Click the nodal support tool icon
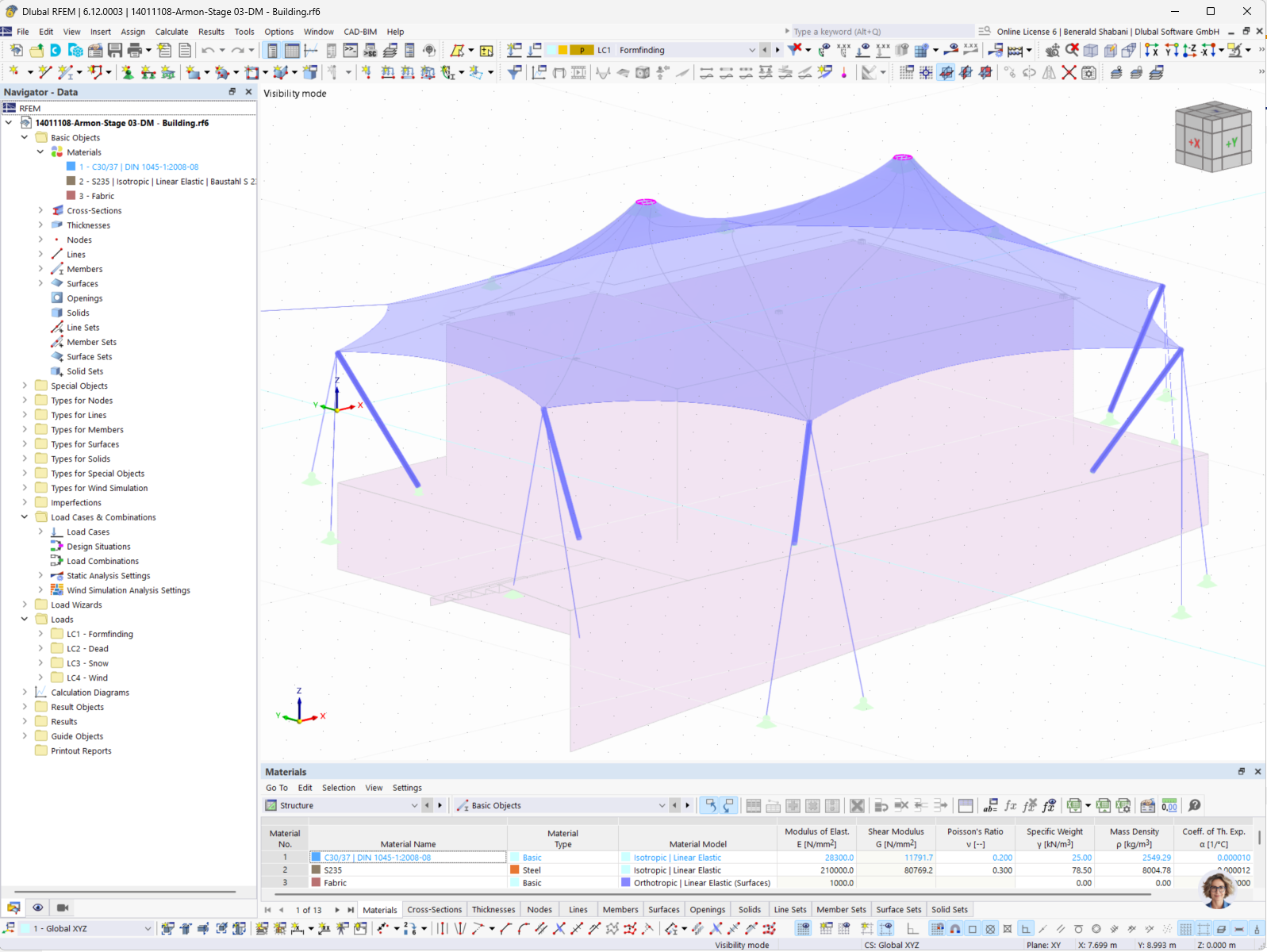This screenshot has height=952, width=1267. click(x=128, y=72)
